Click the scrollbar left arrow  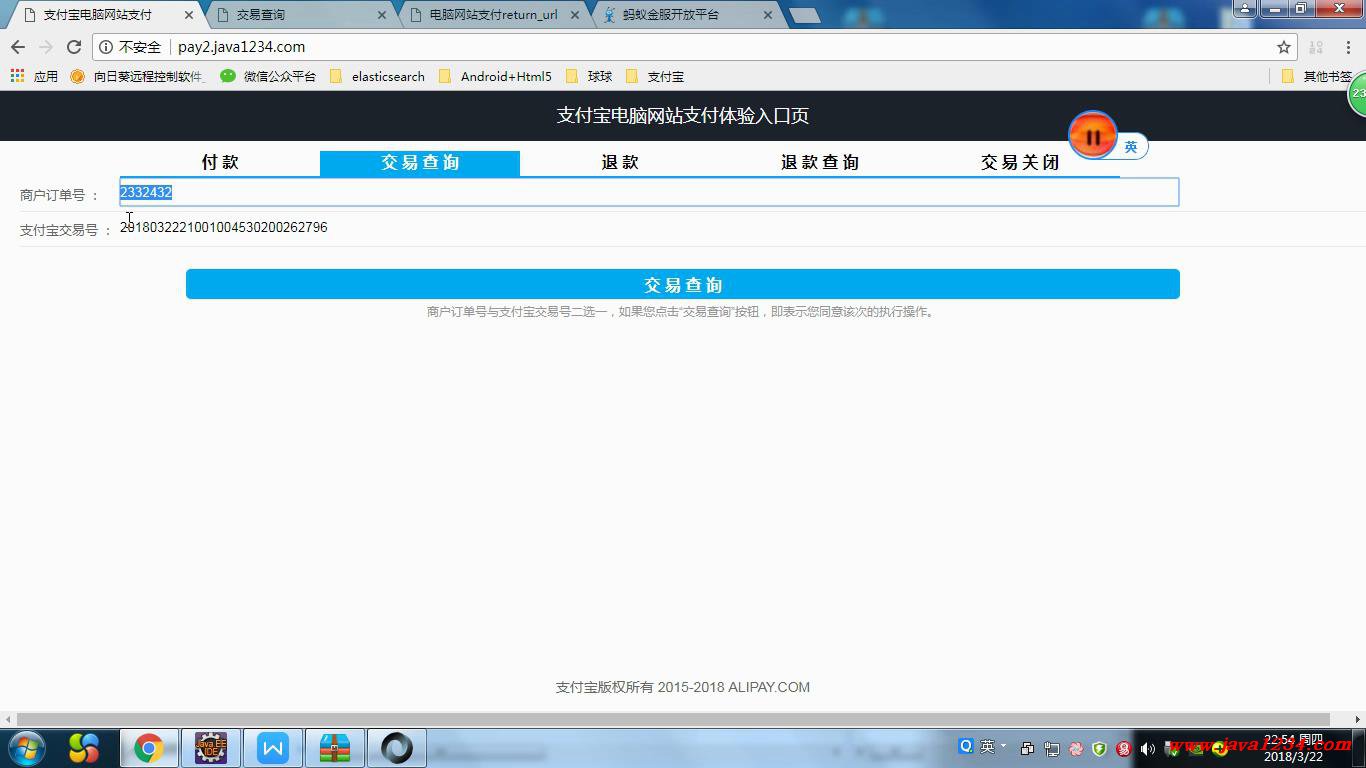coord(8,719)
